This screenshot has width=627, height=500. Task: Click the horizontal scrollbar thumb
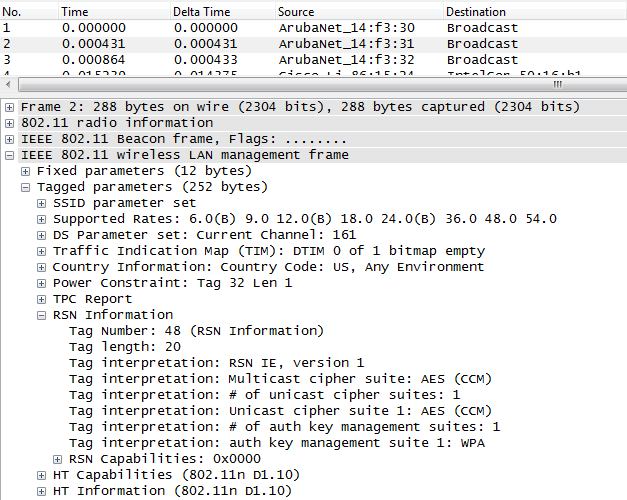click(x=323, y=85)
